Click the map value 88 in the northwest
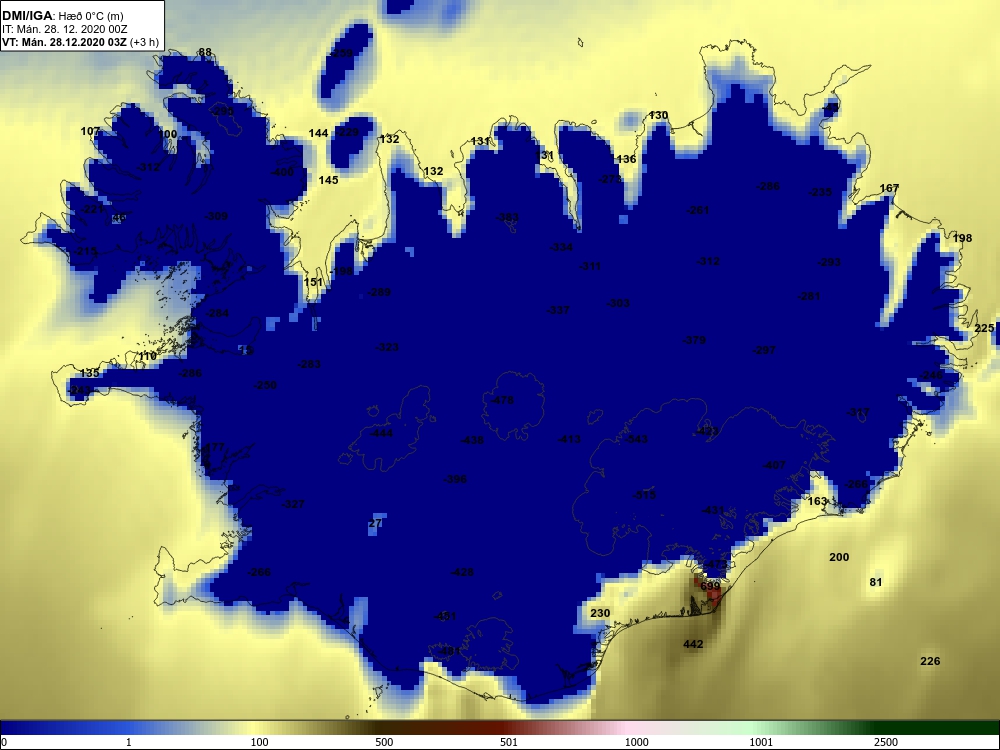Viewport: 1000px width, 750px height. [x=205, y=52]
